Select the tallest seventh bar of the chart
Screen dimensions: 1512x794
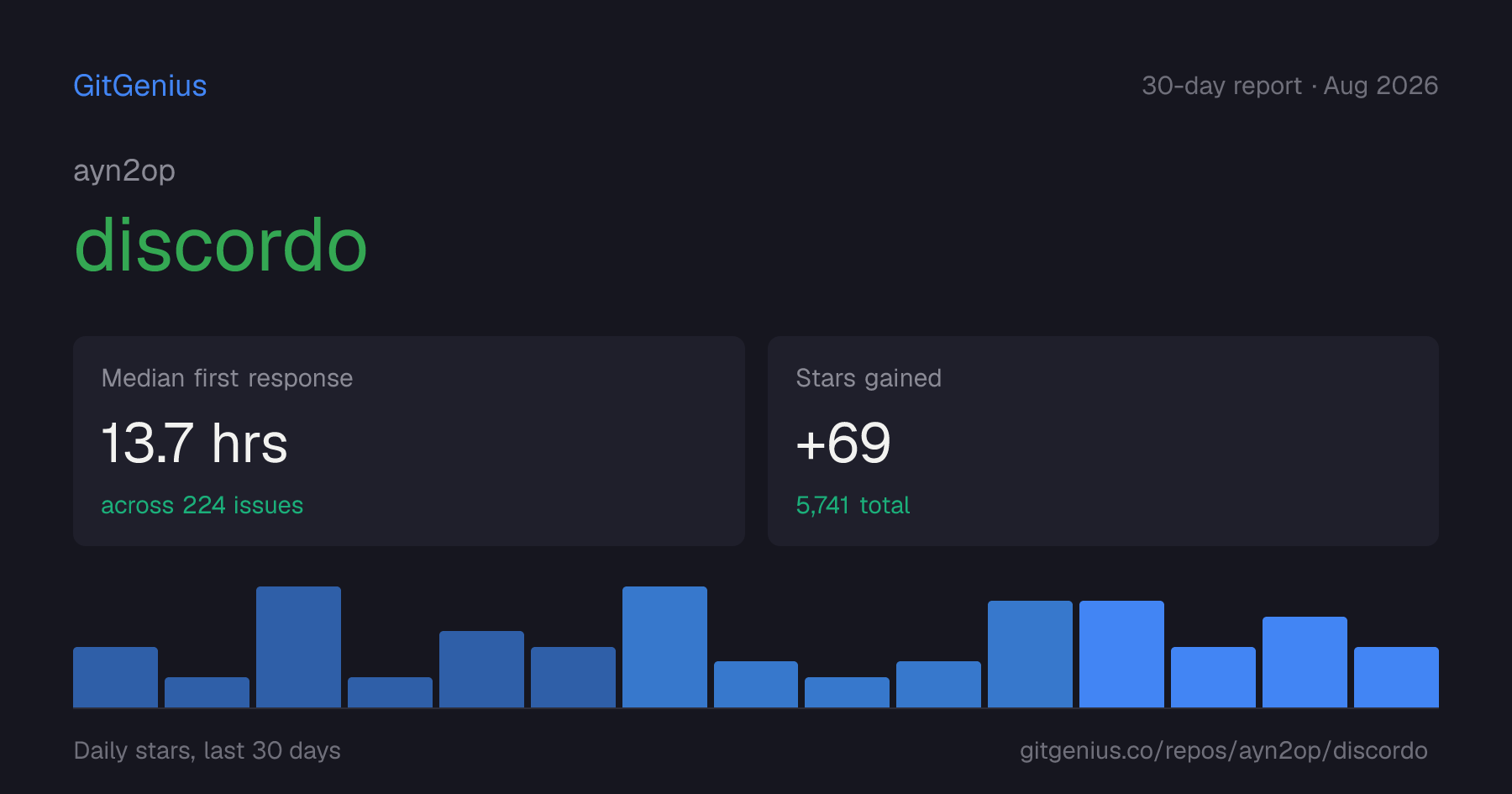(664, 647)
